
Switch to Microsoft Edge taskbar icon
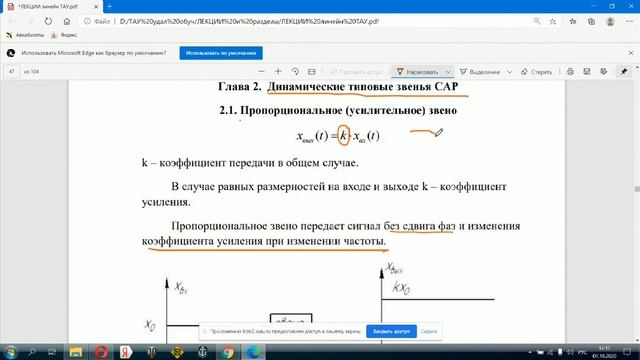[x=253, y=352]
